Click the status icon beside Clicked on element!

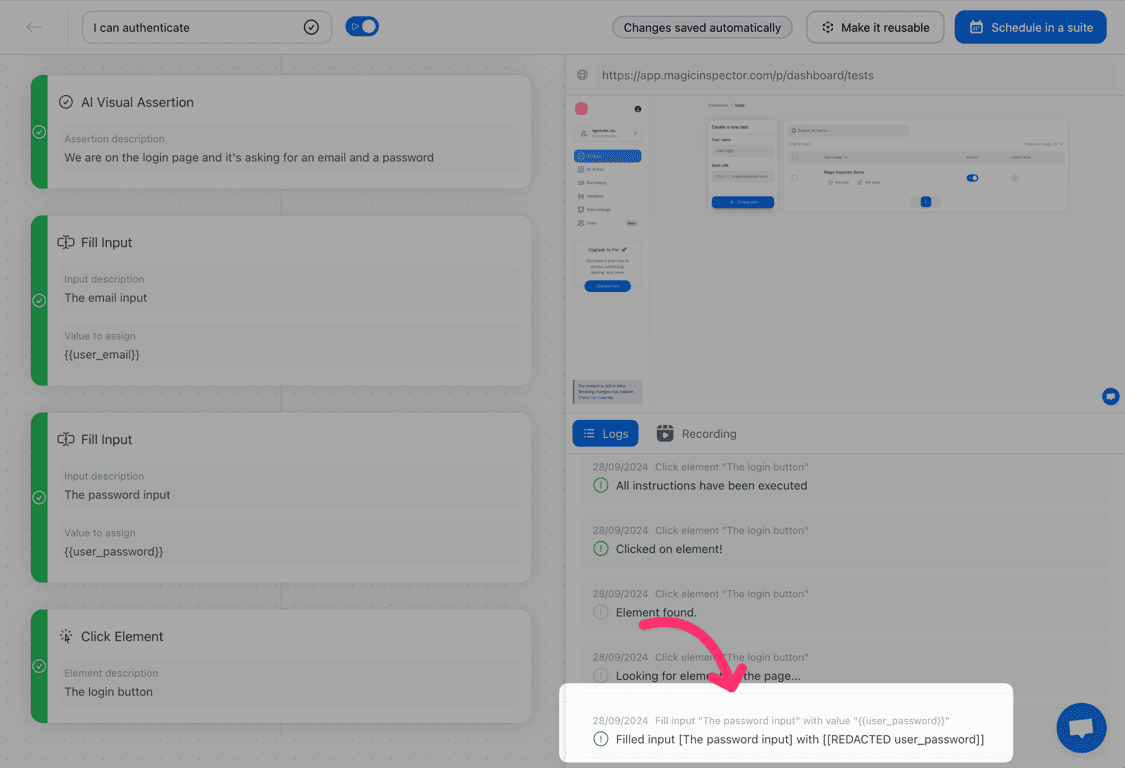click(601, 548)
